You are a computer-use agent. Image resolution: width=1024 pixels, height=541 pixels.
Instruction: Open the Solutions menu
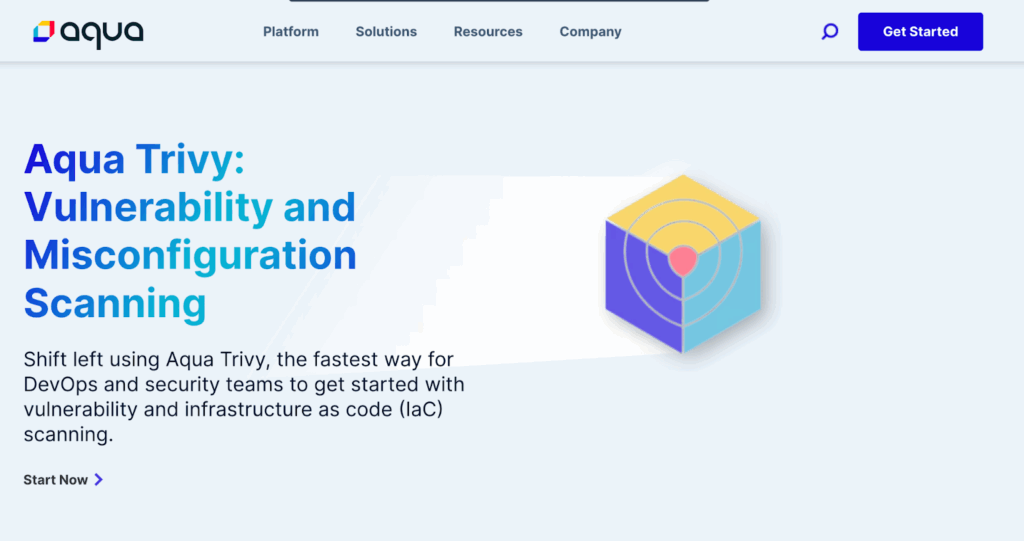[x=386, y=31]
